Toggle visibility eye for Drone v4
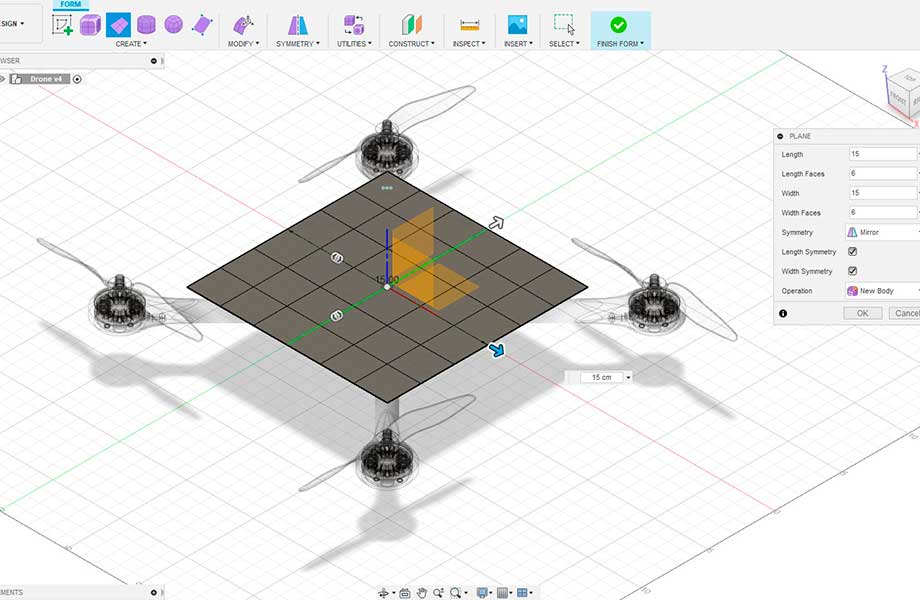920x600 pixels. 3,79
